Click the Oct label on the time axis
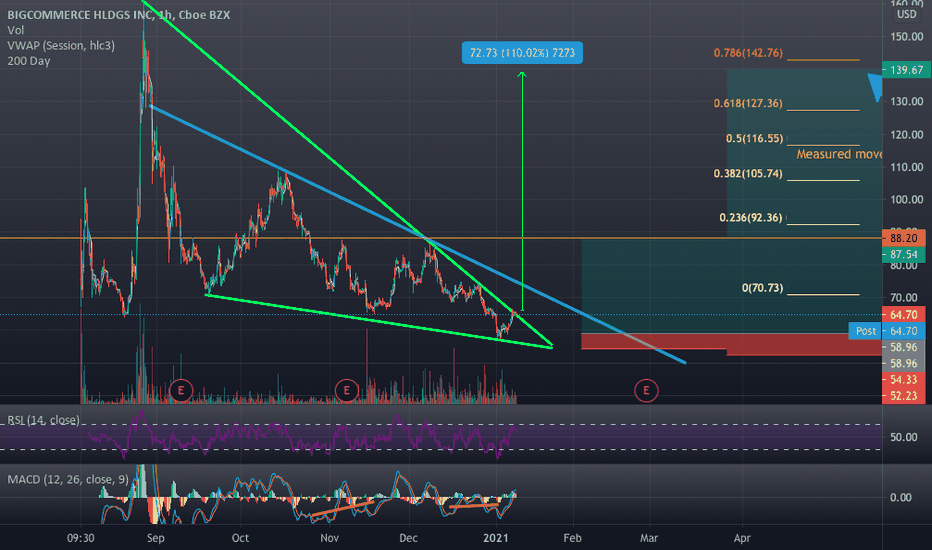 click(240, 538)
